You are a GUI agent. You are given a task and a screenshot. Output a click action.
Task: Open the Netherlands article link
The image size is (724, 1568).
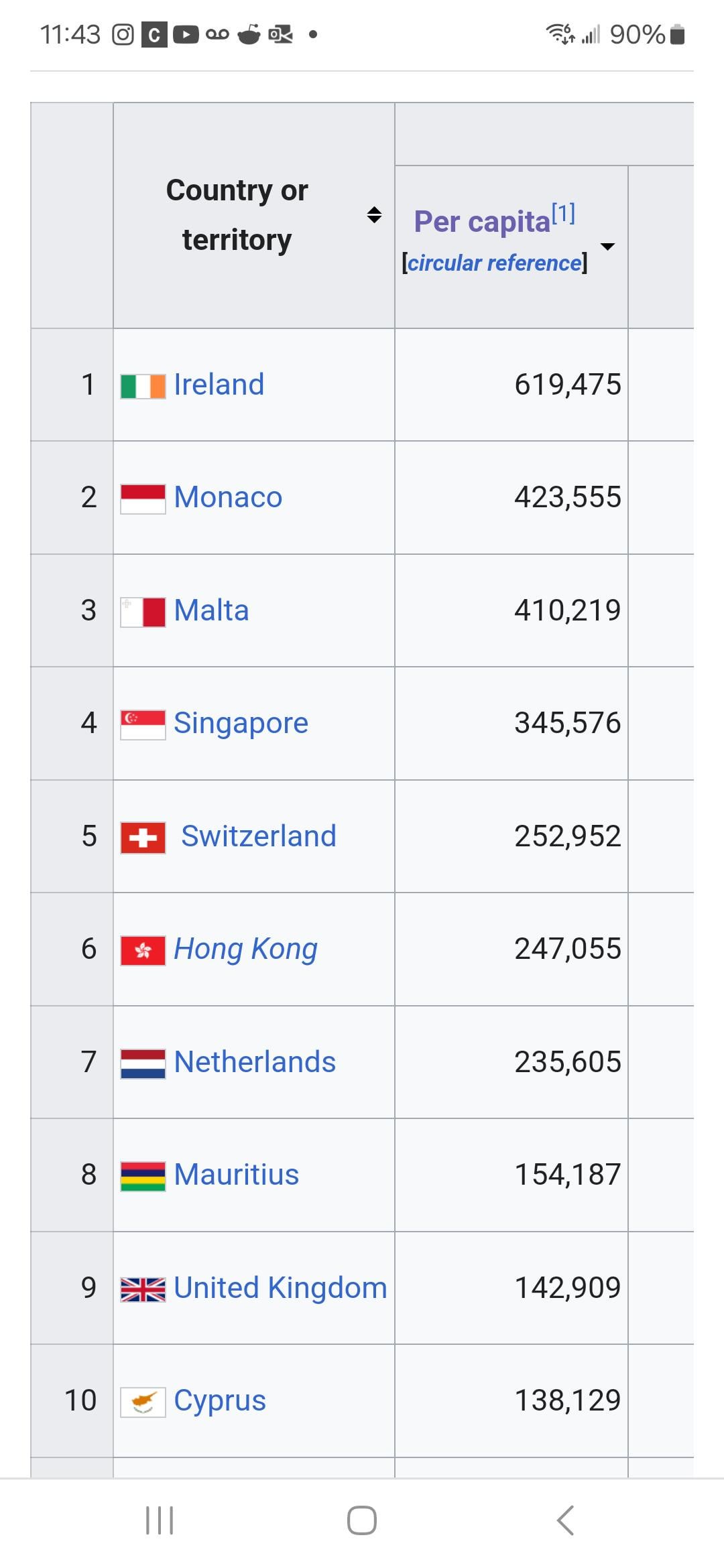pos(255,1061)
